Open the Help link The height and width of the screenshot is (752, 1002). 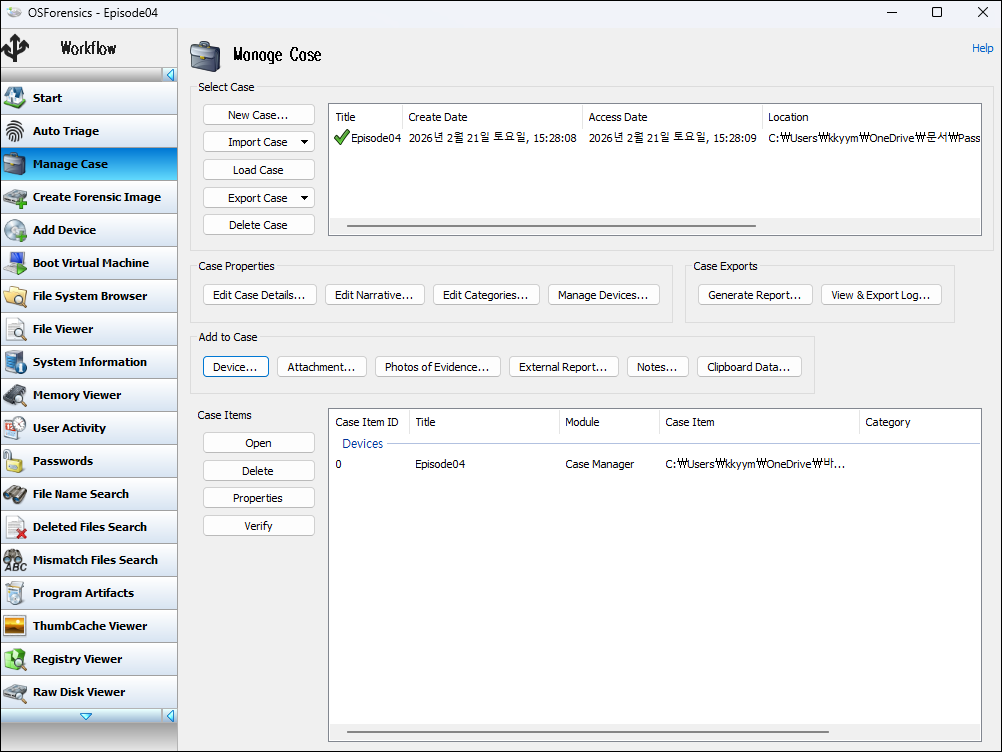pos(982,48)
